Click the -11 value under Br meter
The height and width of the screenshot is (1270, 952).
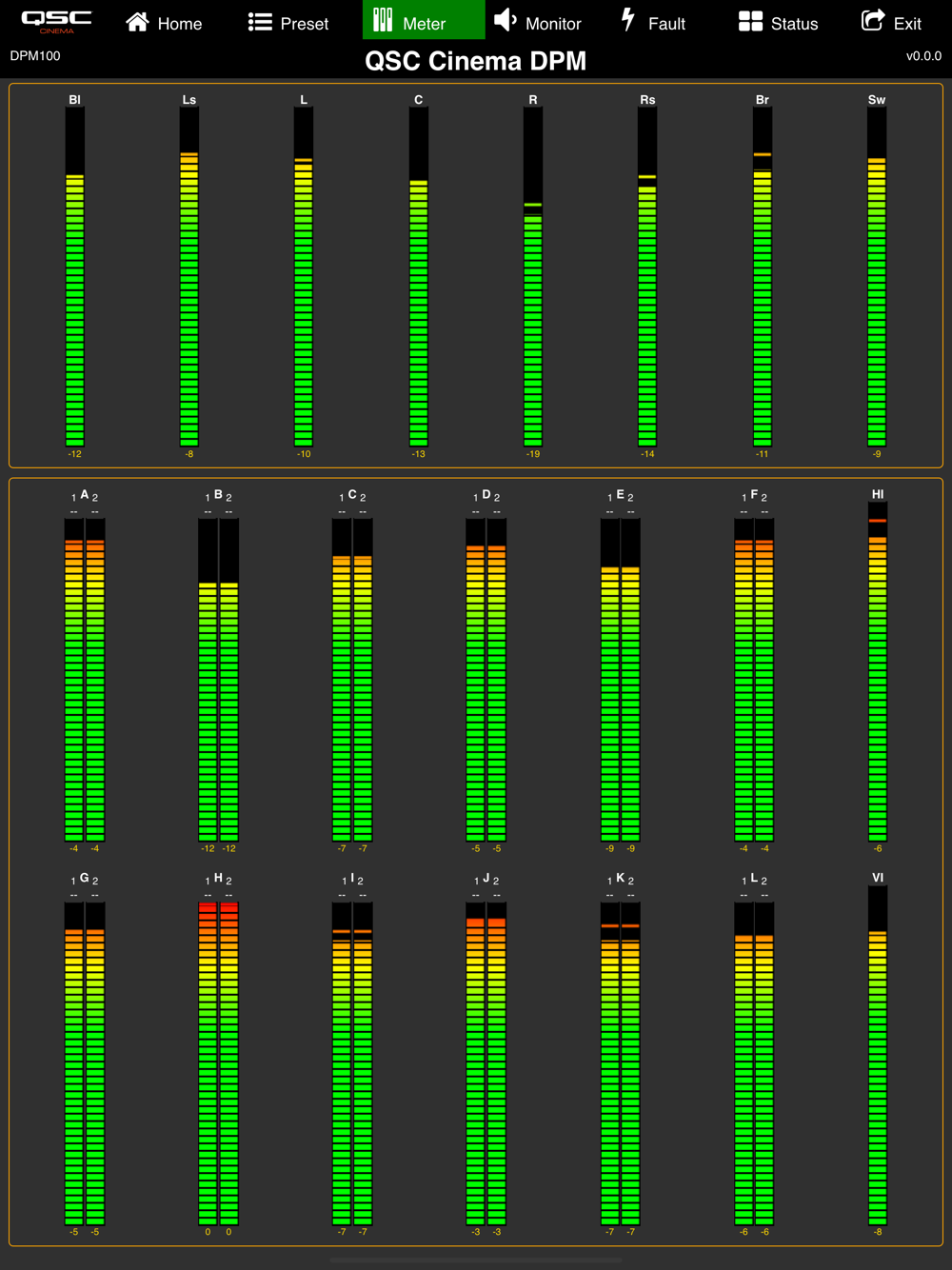coord(763,454)
